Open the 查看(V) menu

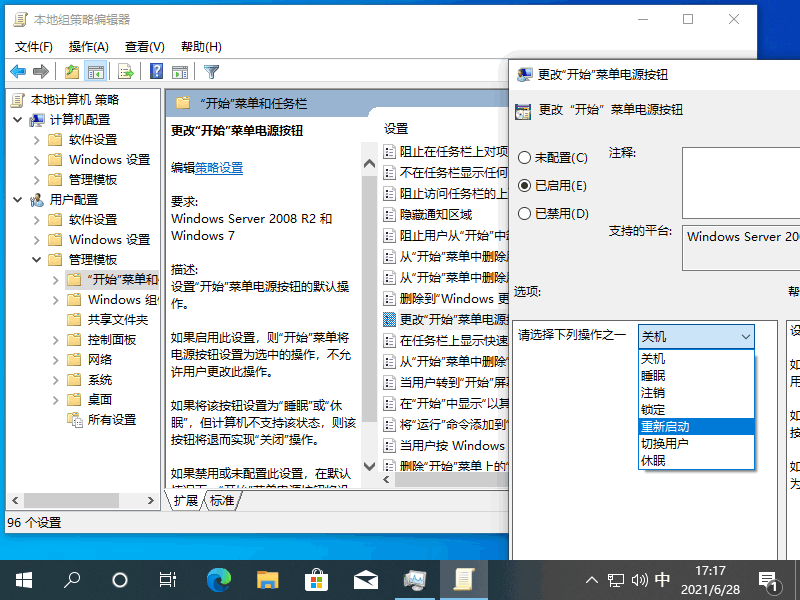(145, 47)
